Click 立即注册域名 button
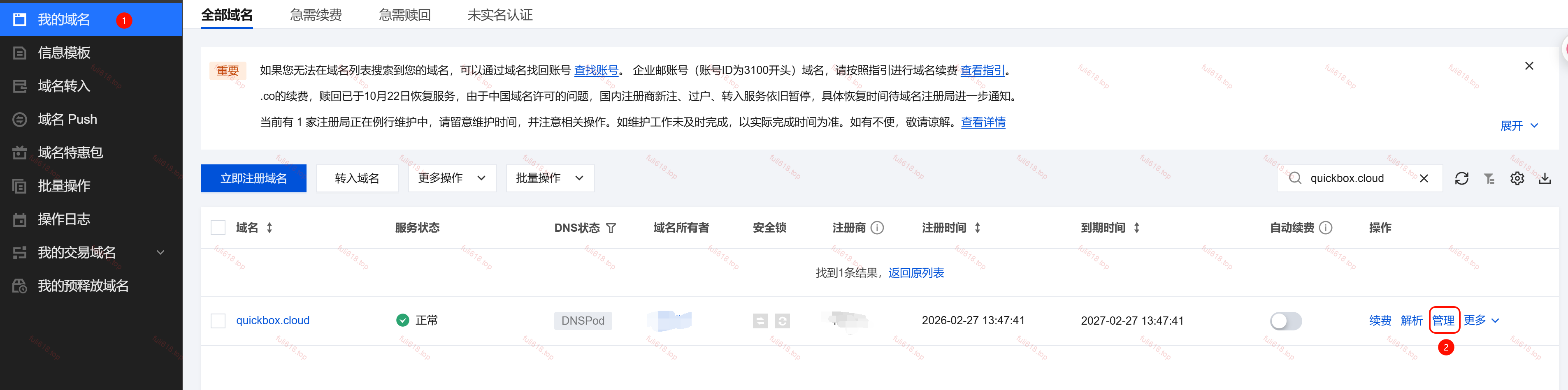Viewport: 1568px width, 390px height. tap(254, 178)
